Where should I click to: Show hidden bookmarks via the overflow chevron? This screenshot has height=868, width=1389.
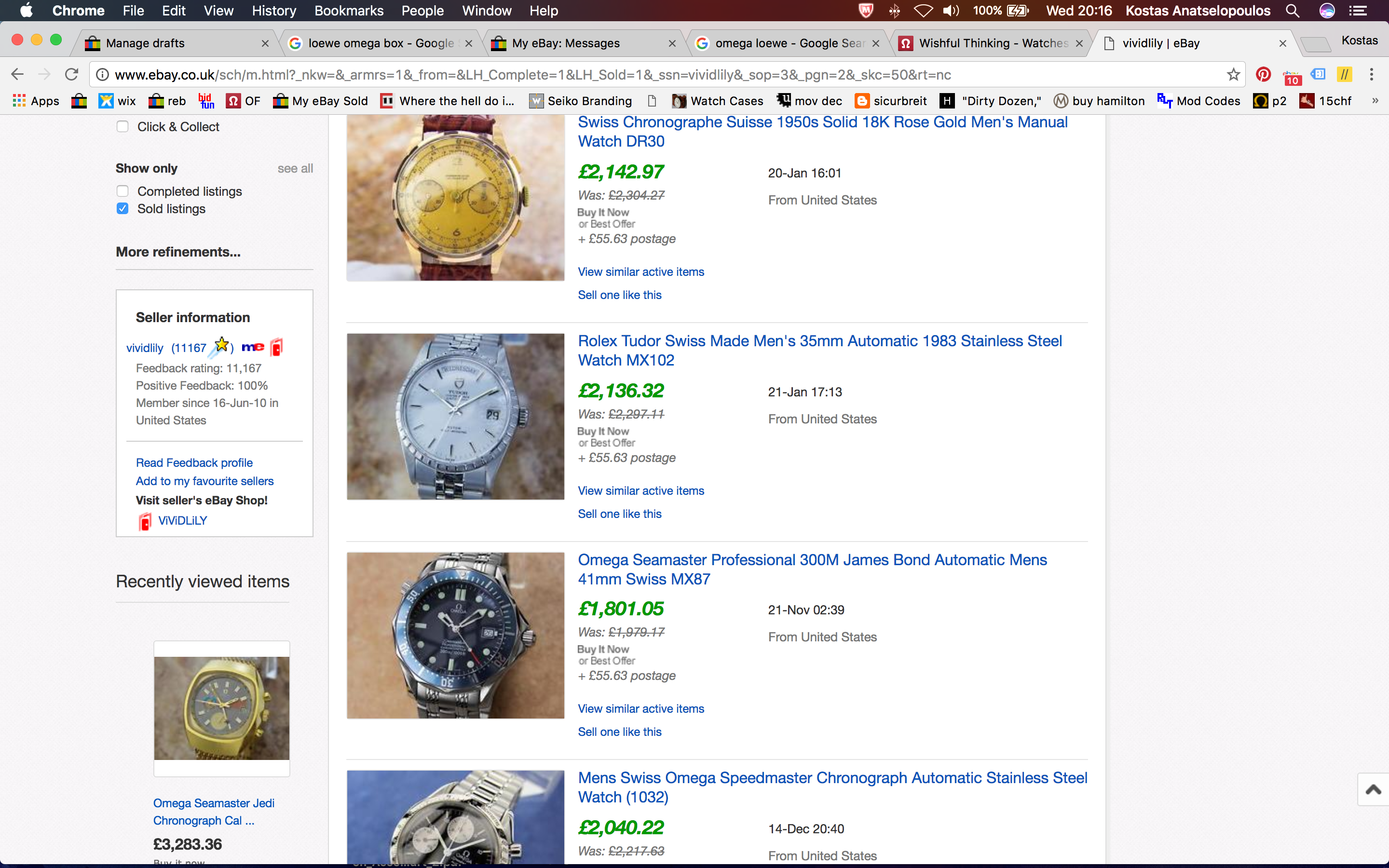(x=1375, y=101)
